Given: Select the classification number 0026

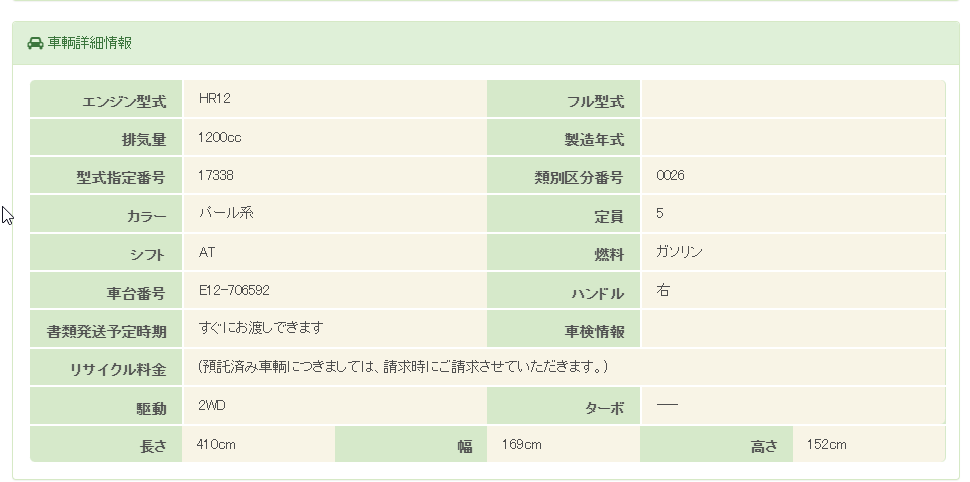Looking at the screenshot, I should coord(671,175).
